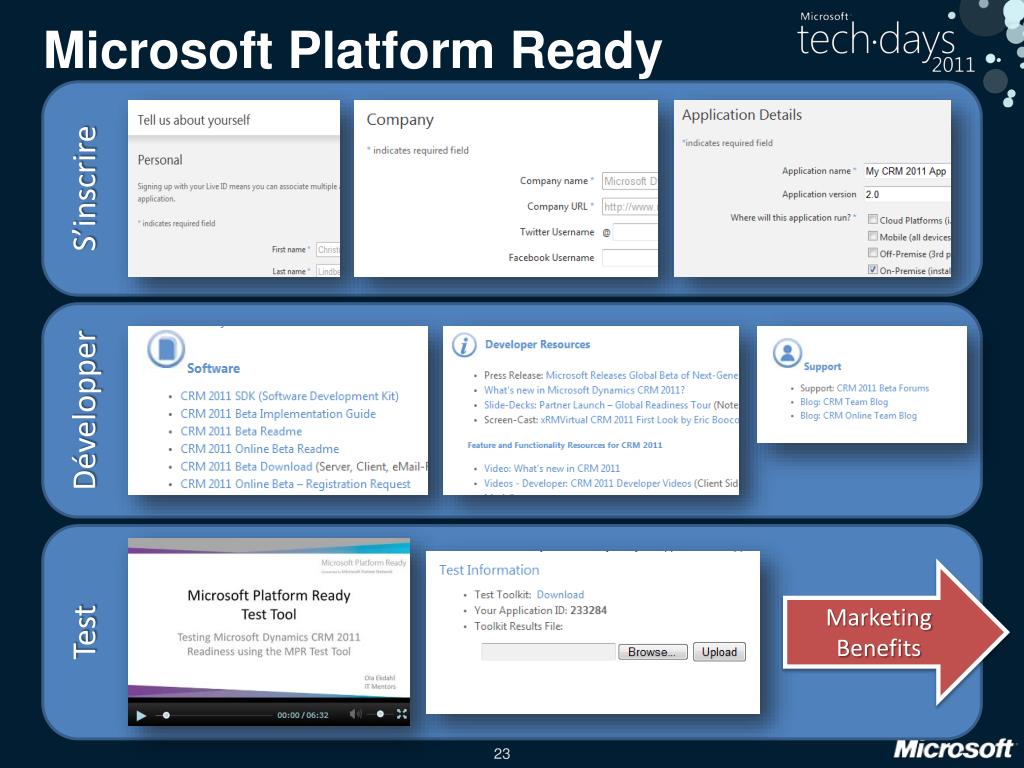
Task: Click the Facebook Username field
Action: [x=630, y=257]
